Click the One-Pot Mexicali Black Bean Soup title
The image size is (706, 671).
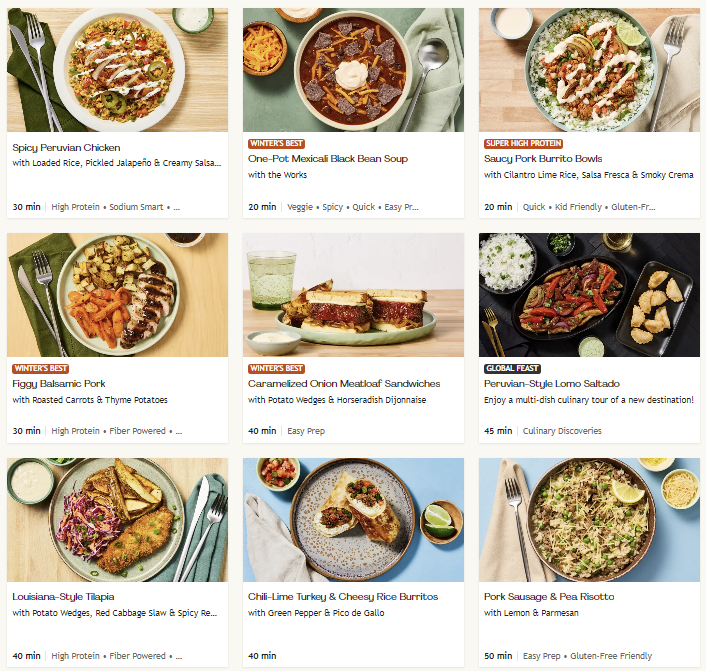tap(328, 159)
